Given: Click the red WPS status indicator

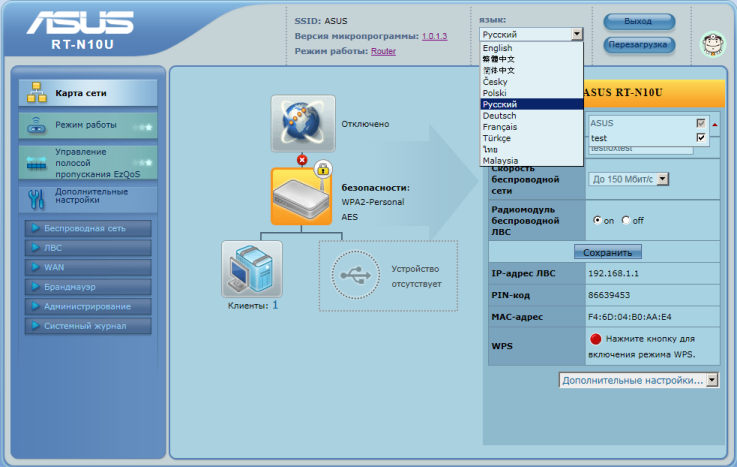Looking at the screenshot, I should tap(596, 339).
